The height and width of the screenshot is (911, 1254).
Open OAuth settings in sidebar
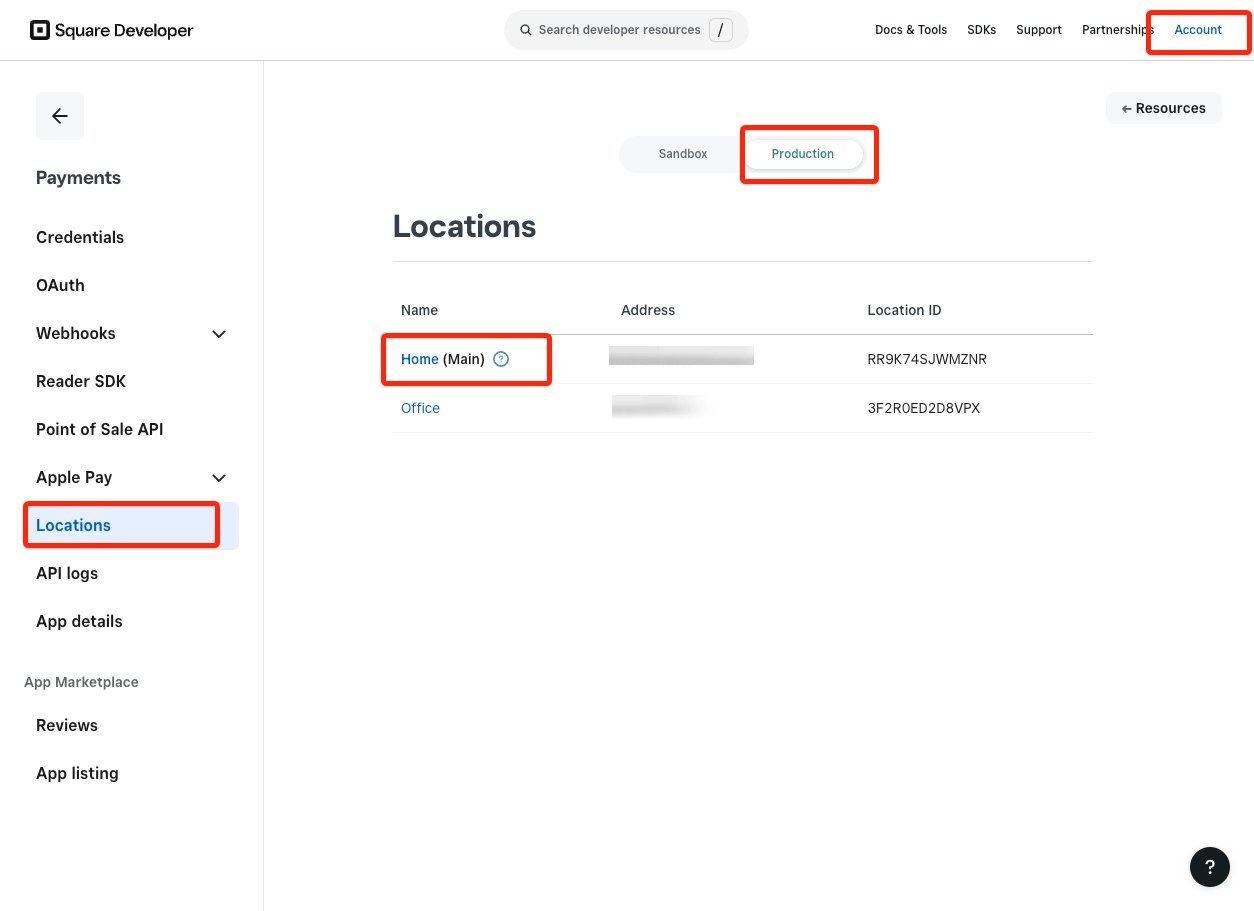point(60,285)
